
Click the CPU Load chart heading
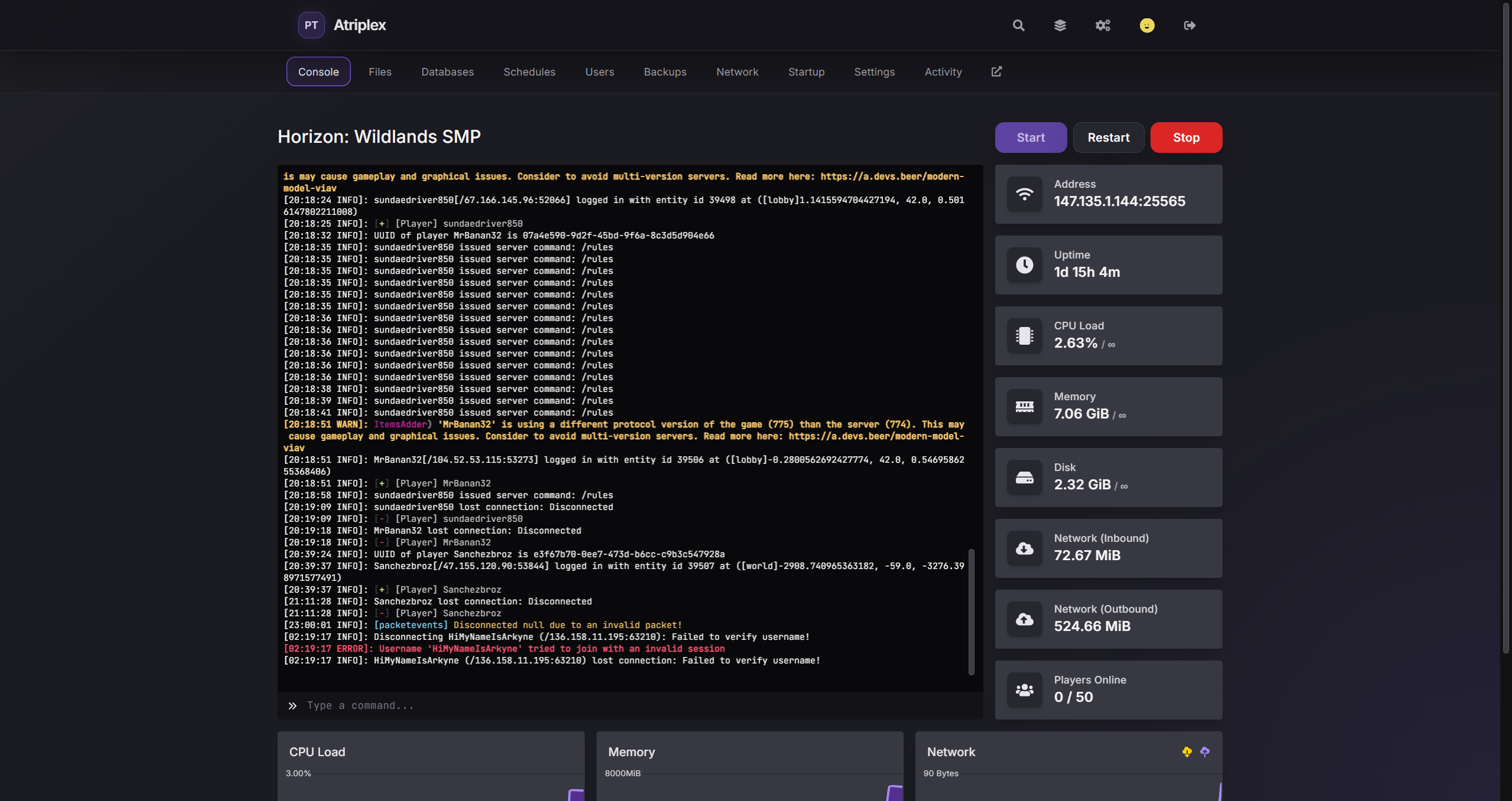click(x=317, y=752)
